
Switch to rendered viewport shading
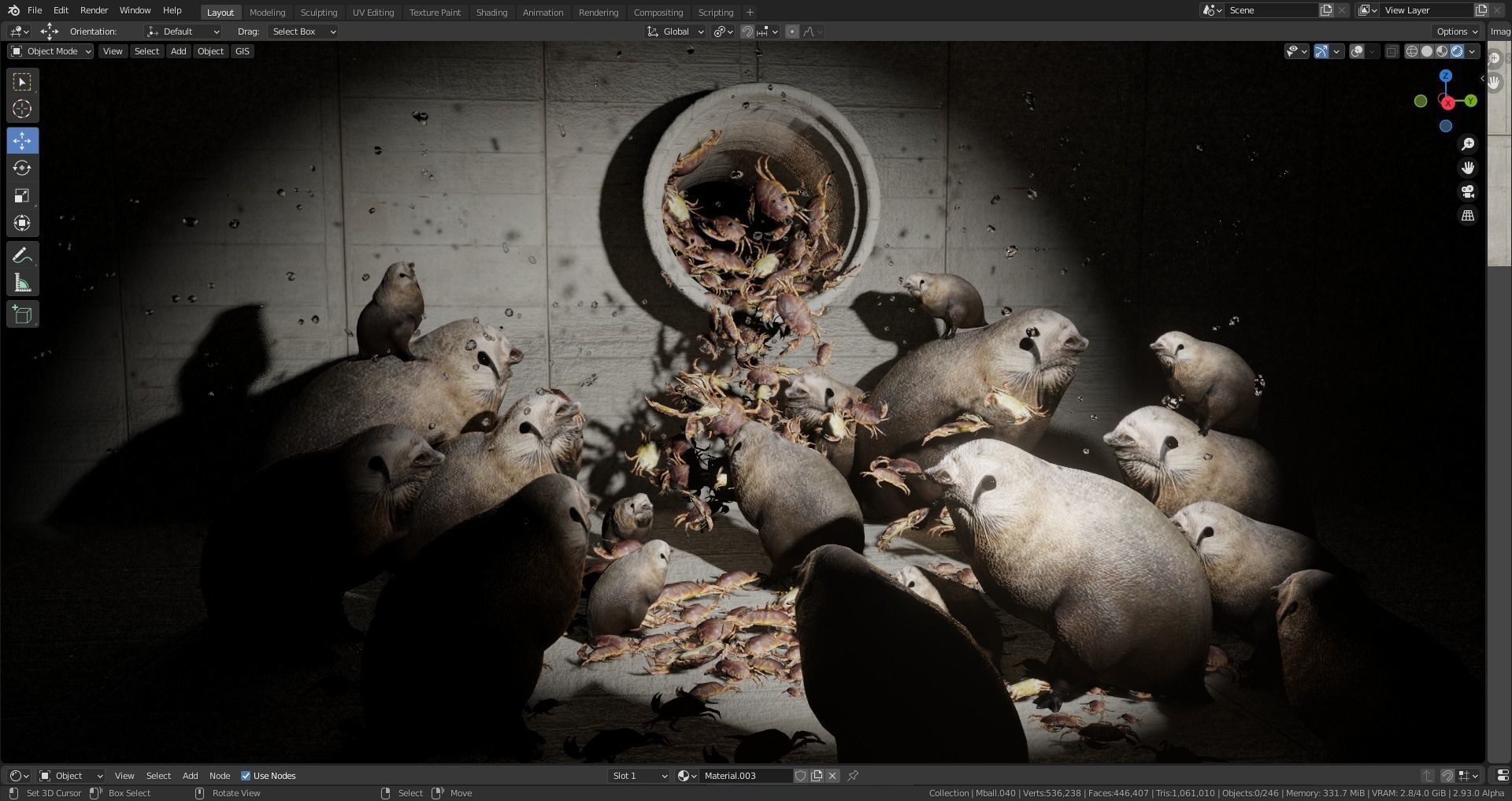click(x=1457, y=51)
